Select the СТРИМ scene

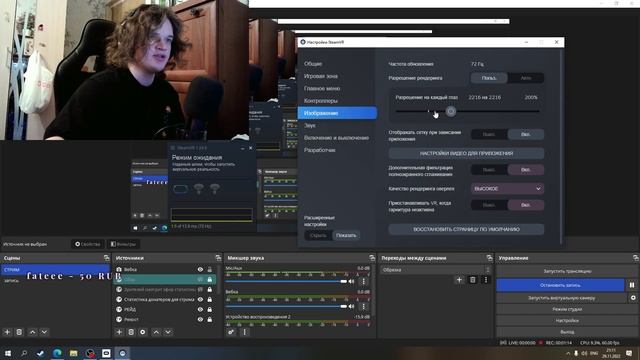point(56,270)
